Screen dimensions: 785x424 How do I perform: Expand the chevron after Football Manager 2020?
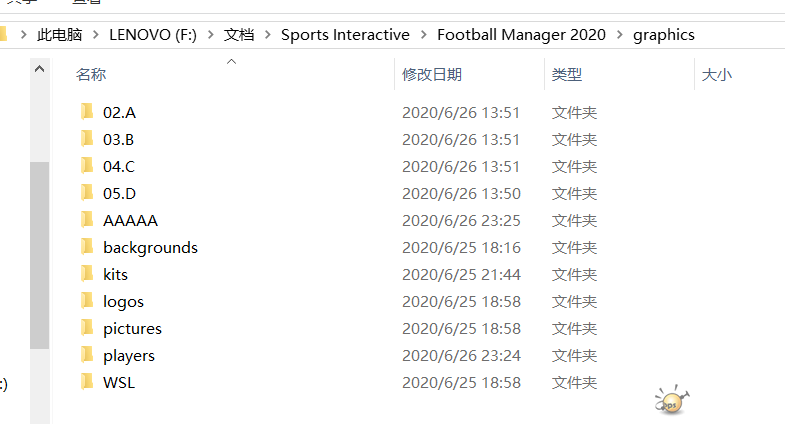[x=620, y=35]
